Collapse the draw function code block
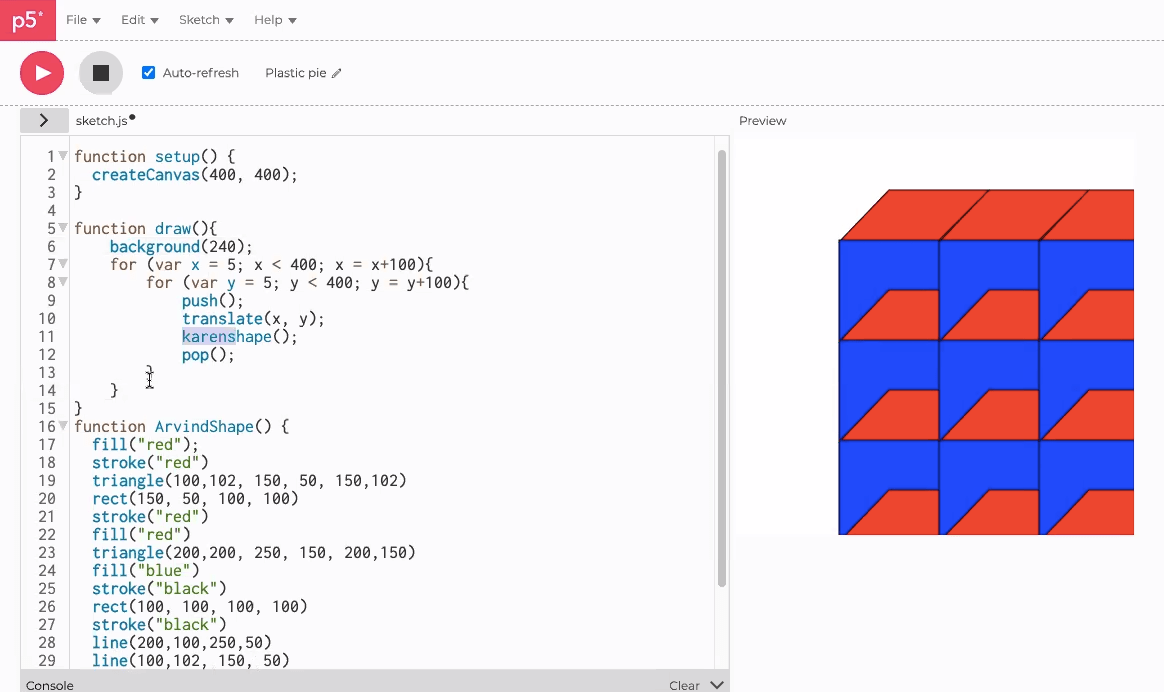 point(62,228)
